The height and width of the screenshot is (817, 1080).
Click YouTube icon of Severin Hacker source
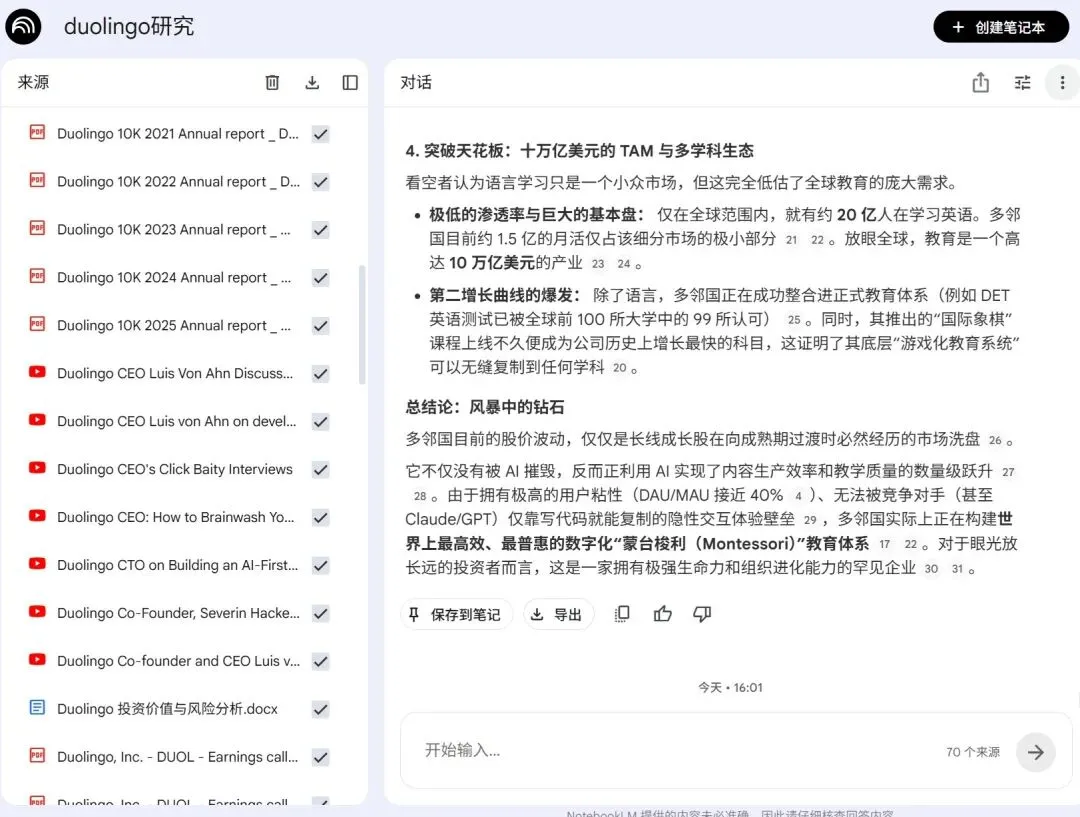[x=37, y=611]
